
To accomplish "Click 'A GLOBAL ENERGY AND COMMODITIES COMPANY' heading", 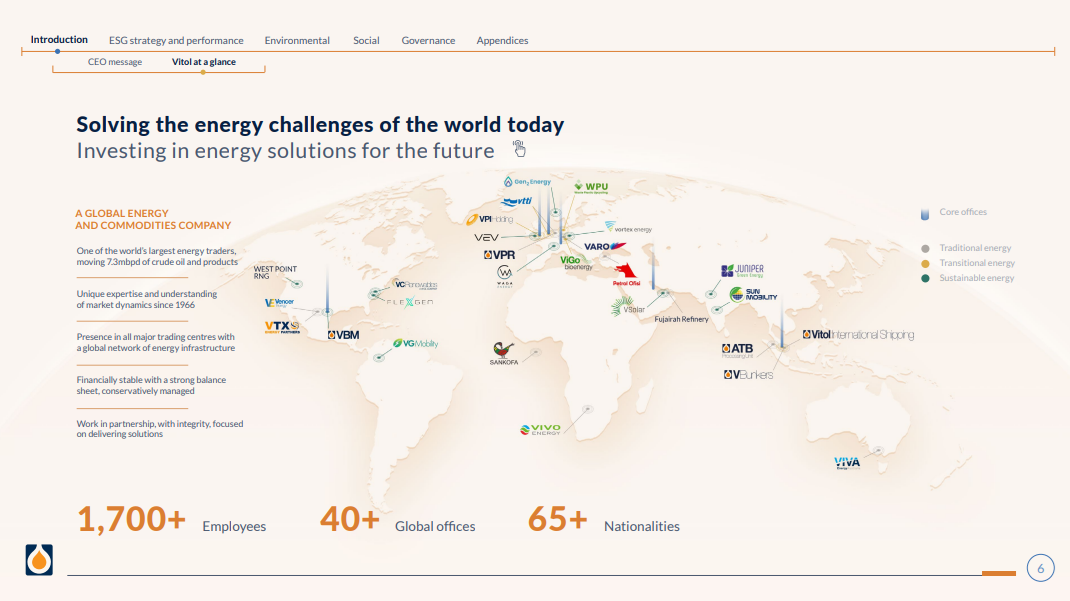I will point(153,219).
